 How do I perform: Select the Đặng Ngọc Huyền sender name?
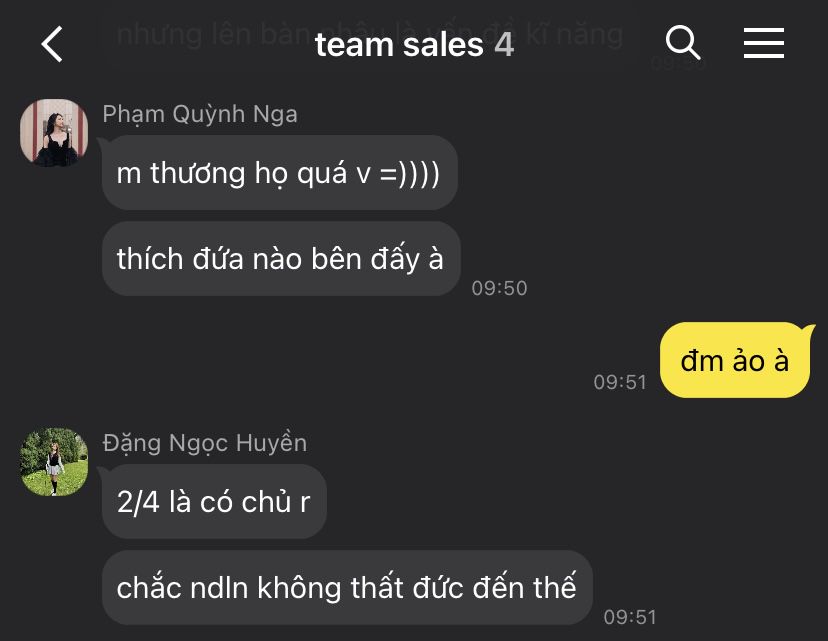tap(204, 443)
